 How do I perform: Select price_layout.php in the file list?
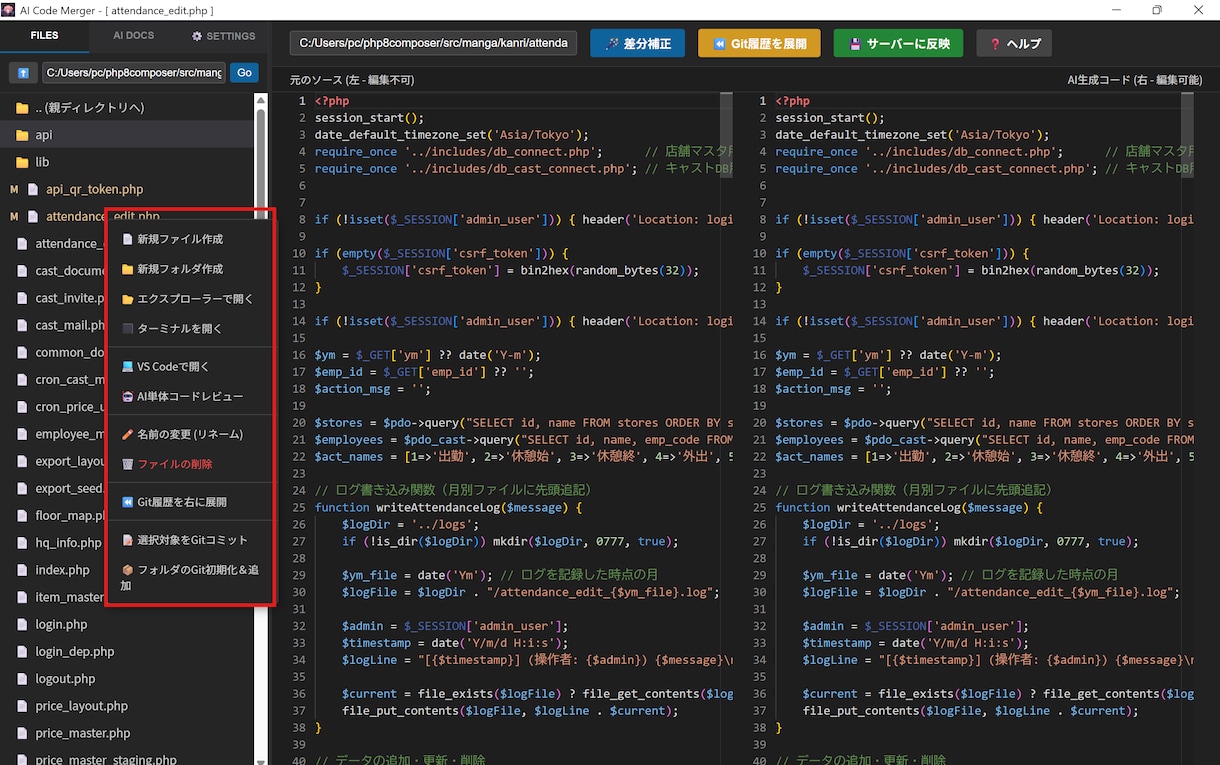click(127, 706)
